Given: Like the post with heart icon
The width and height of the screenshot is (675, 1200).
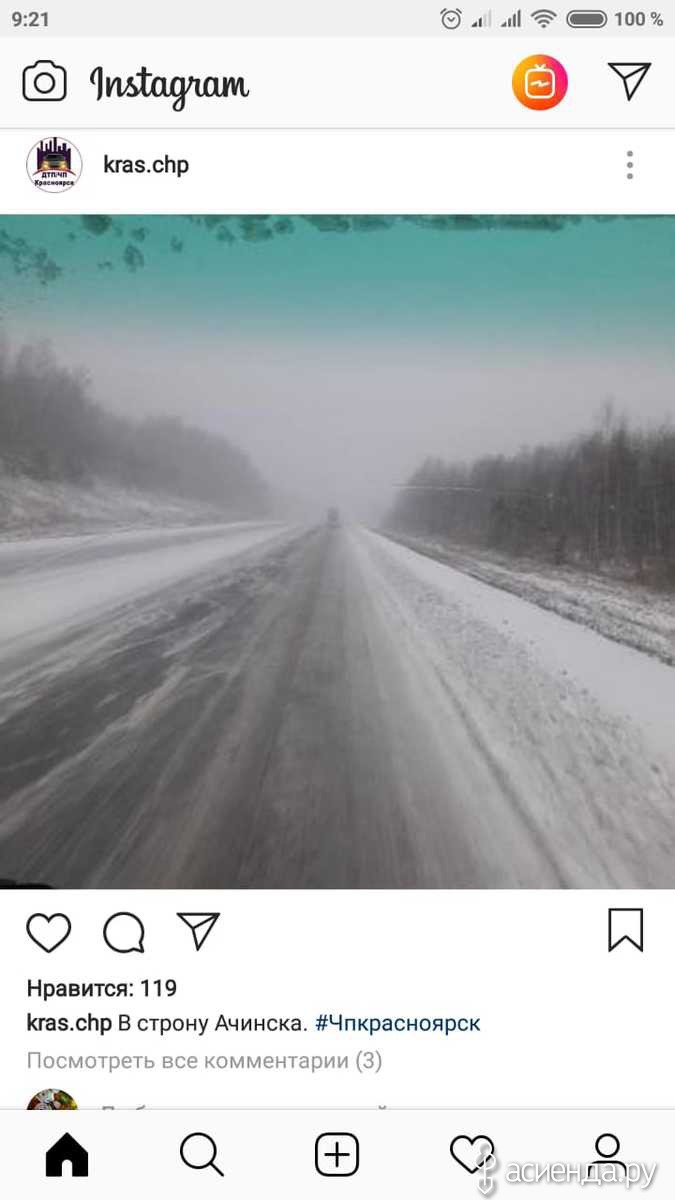Looking at the screenshot, I should tap(49, 932).
